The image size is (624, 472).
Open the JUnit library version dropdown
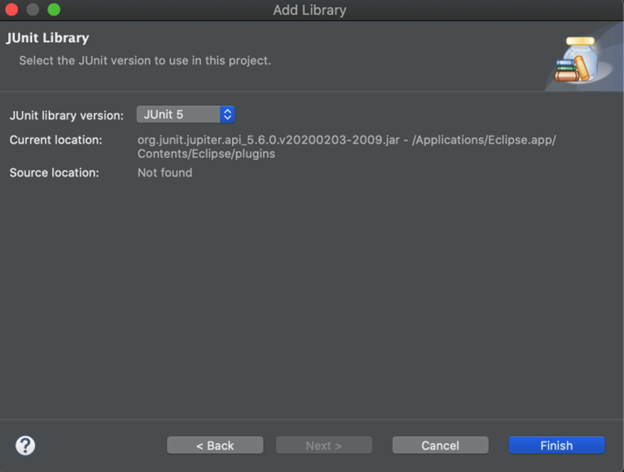pyautogui.click(x=185, y=115)
